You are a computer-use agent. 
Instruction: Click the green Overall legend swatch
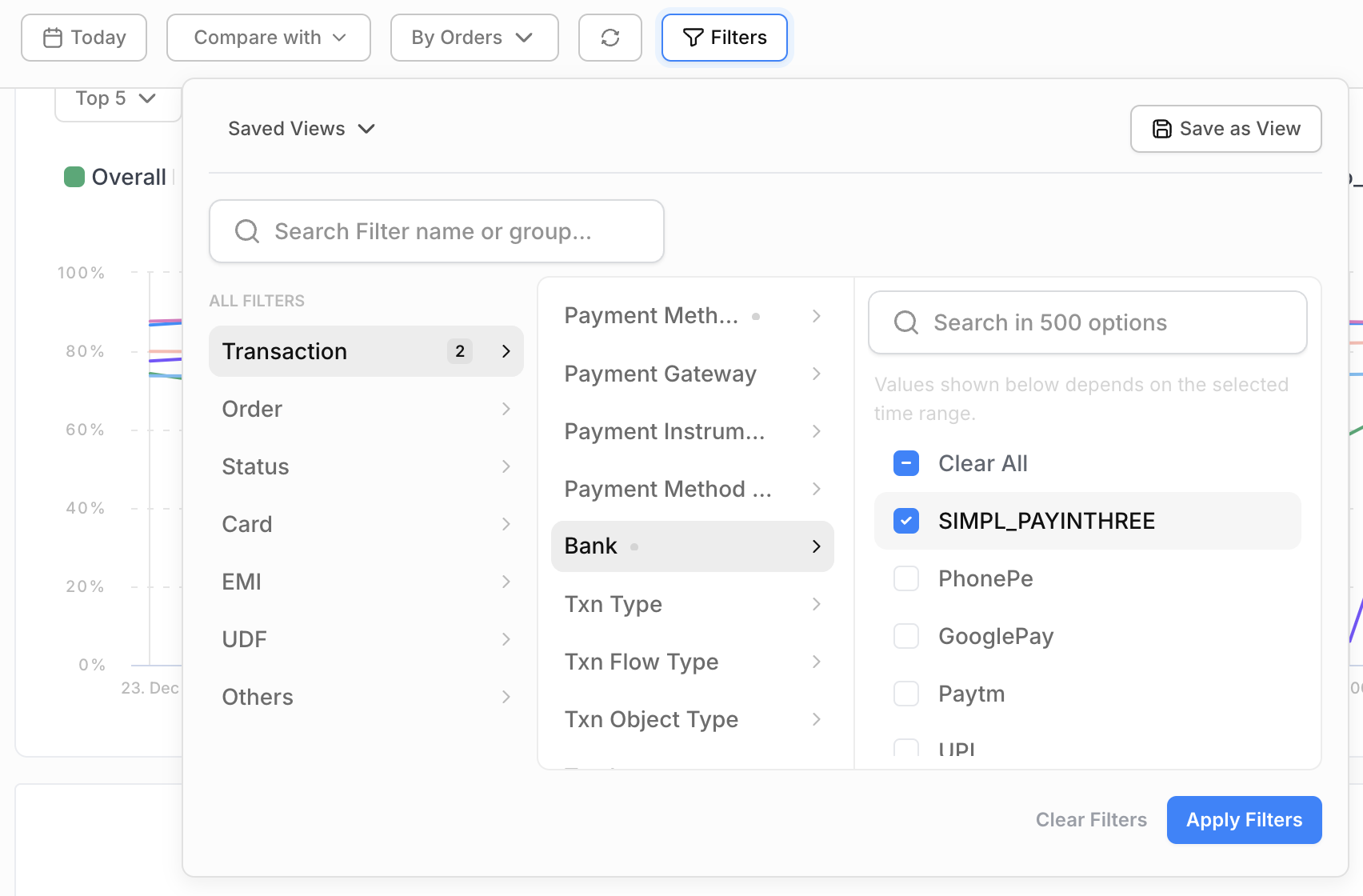[x=74, y=177]
